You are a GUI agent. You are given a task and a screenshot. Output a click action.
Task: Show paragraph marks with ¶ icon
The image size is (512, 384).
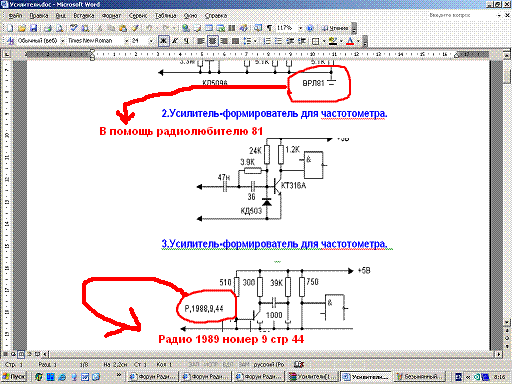(x=269, y=28)
